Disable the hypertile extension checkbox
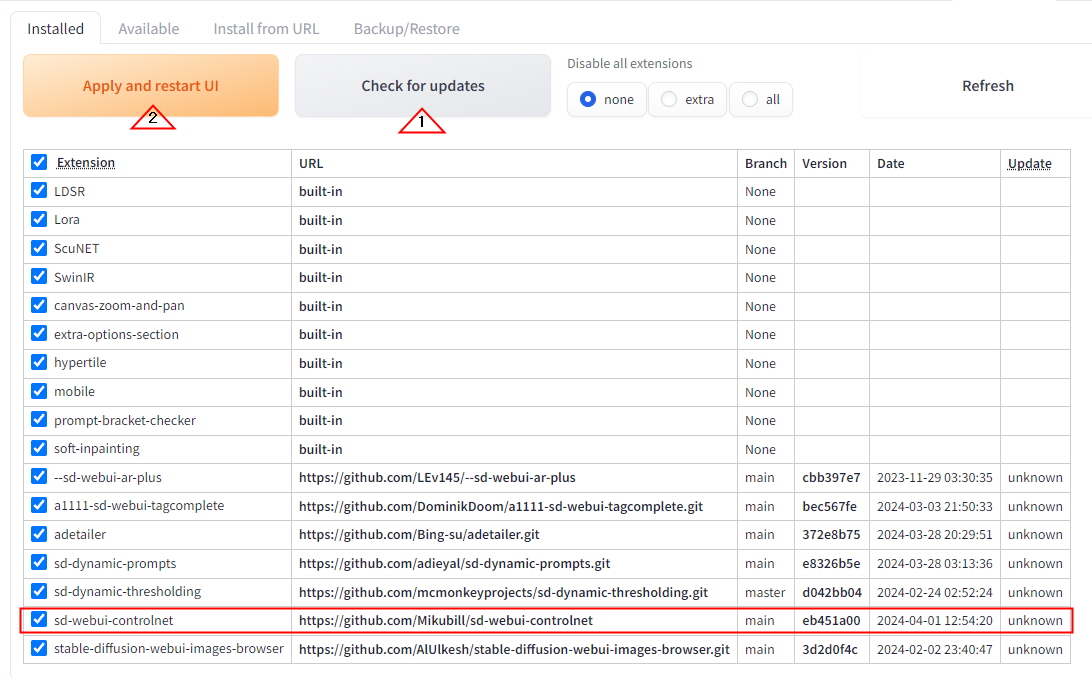This screenshot has height=677, width=1092. pyautogui.click(x=37, y=363)
